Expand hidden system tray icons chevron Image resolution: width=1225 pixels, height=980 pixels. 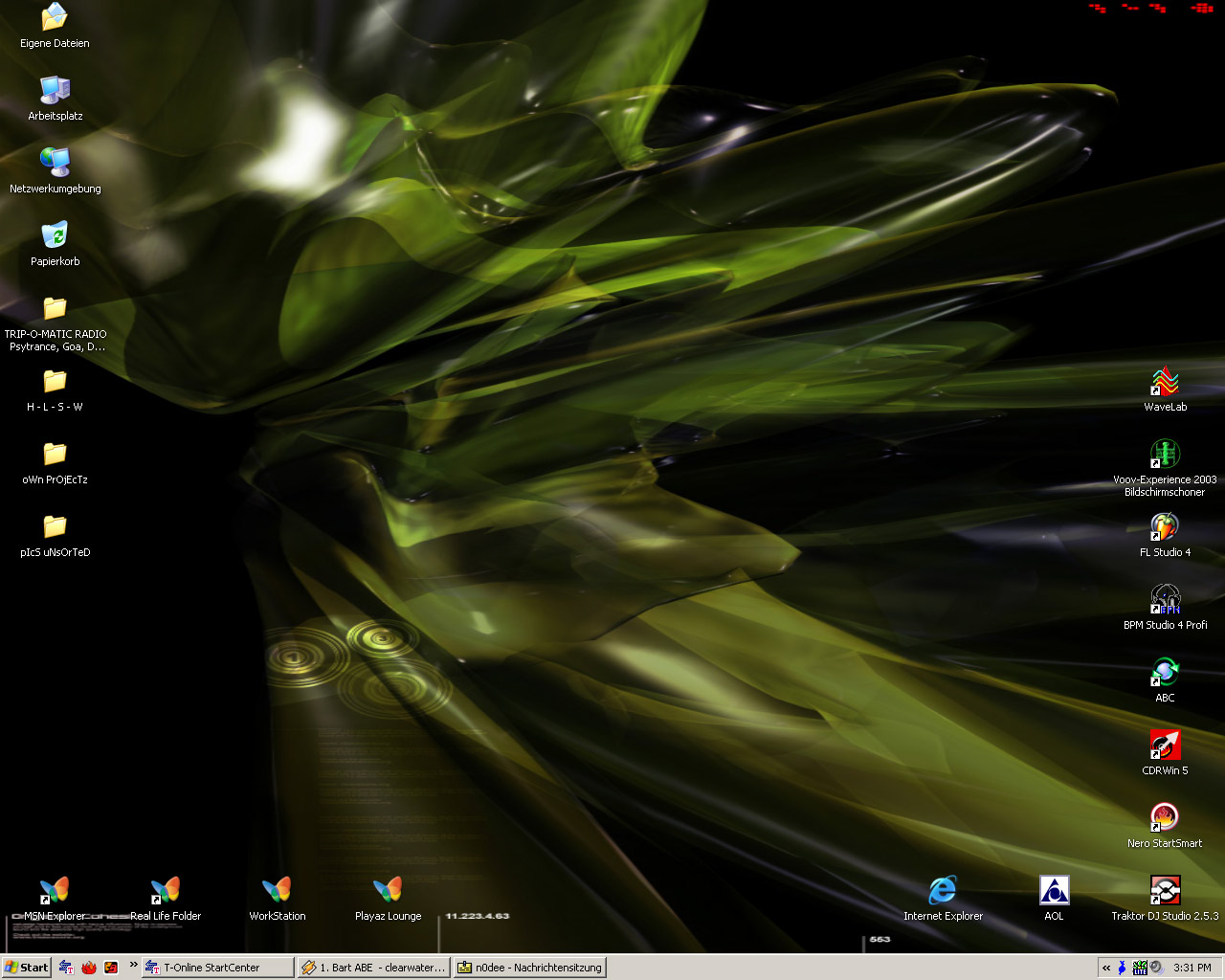[x=1106, y=968]
